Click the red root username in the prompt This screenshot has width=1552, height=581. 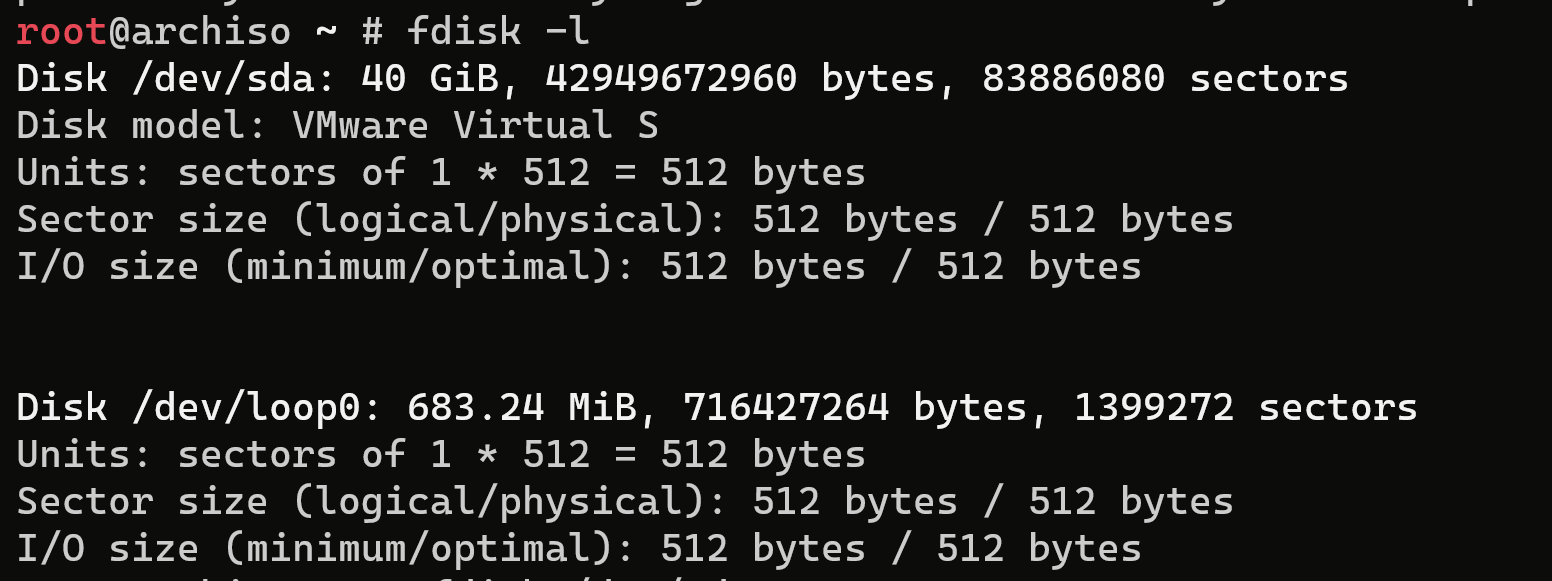tap(61, 32)
